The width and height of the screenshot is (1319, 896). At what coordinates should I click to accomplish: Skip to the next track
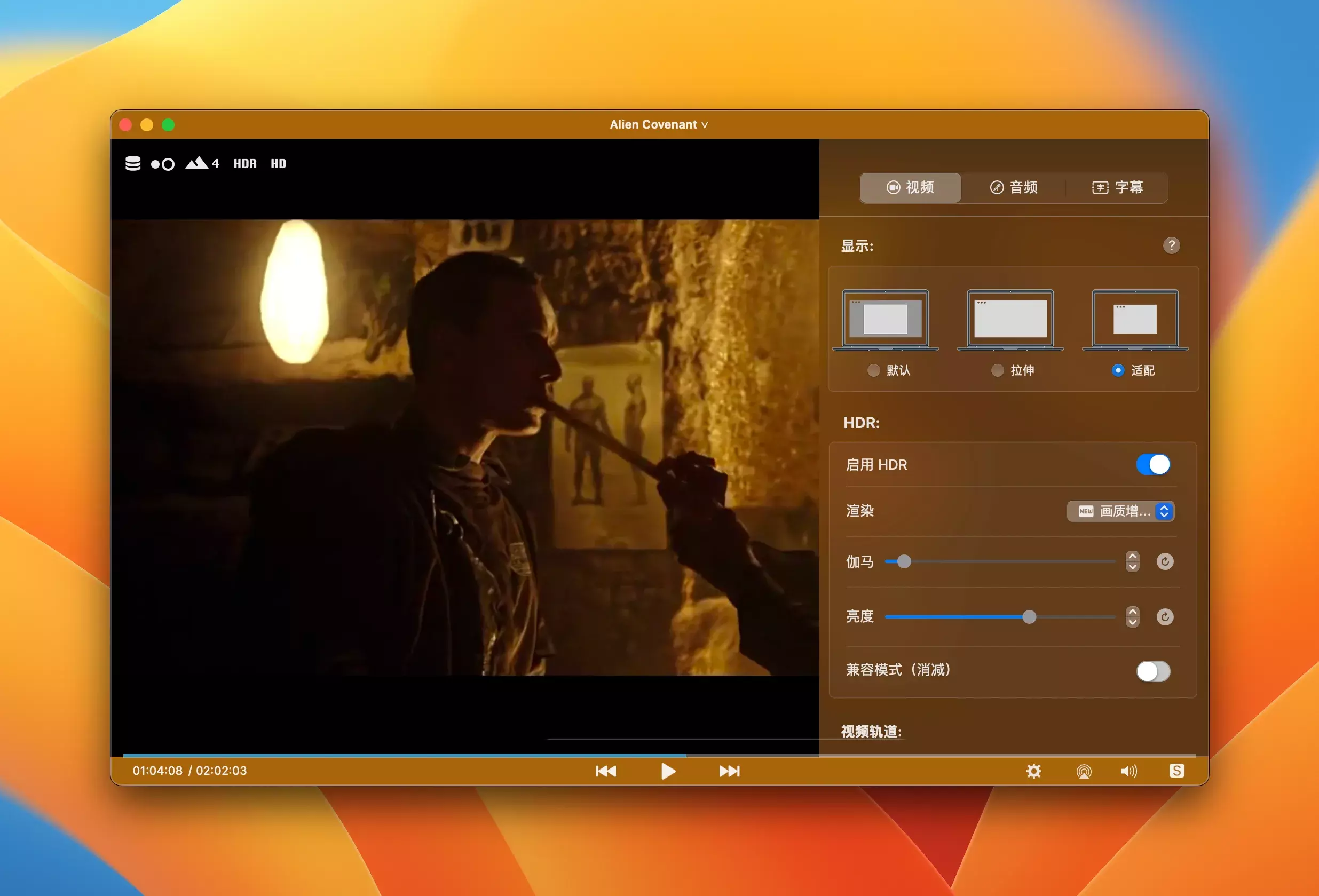tap(729, 771)
